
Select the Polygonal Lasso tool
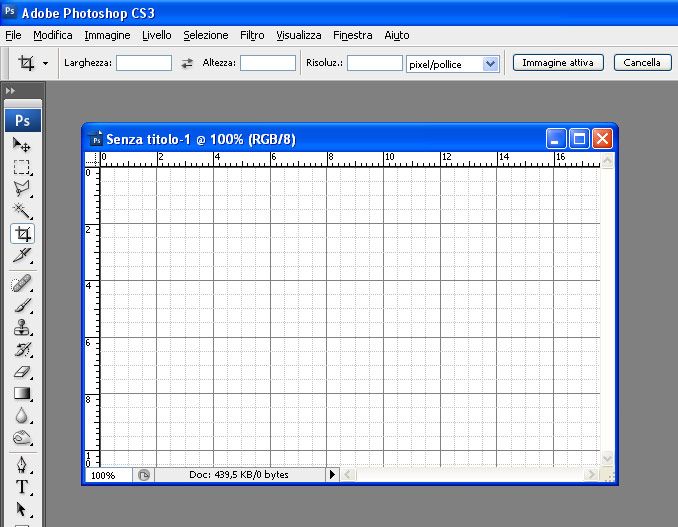(22, 189)
